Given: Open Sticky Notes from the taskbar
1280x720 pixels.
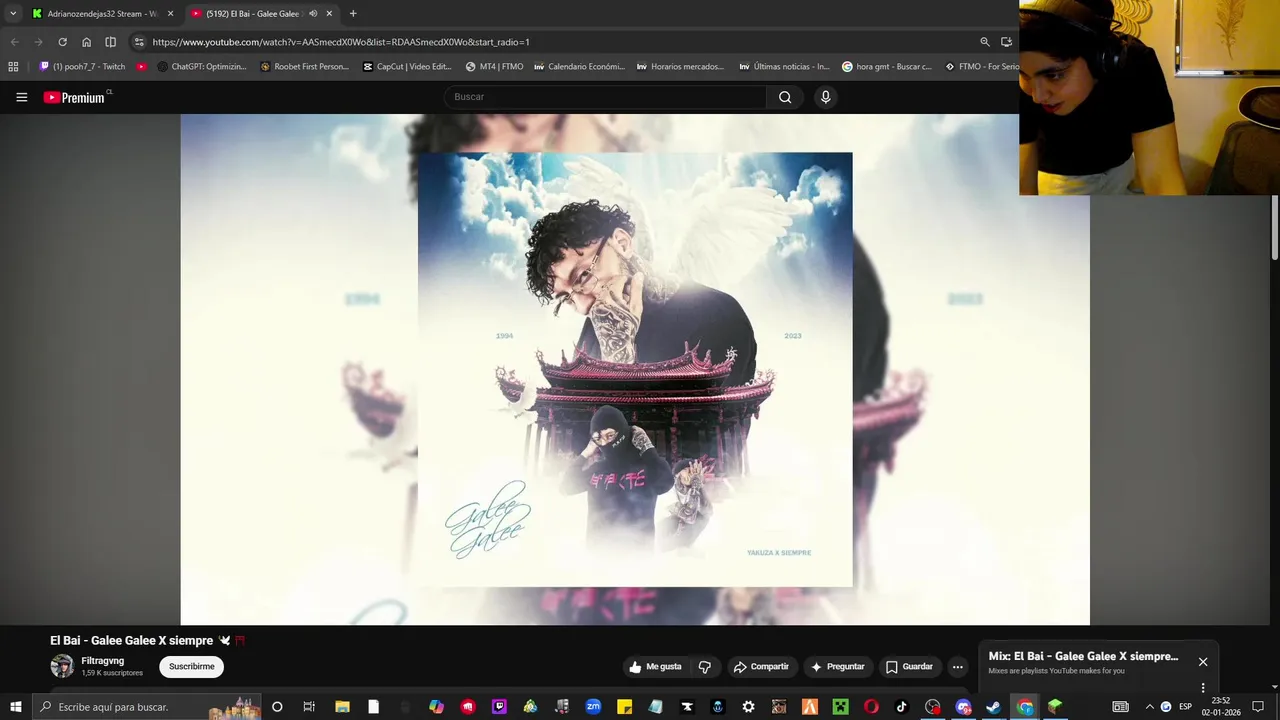Looking at the screenshot, I should point(624,707).
